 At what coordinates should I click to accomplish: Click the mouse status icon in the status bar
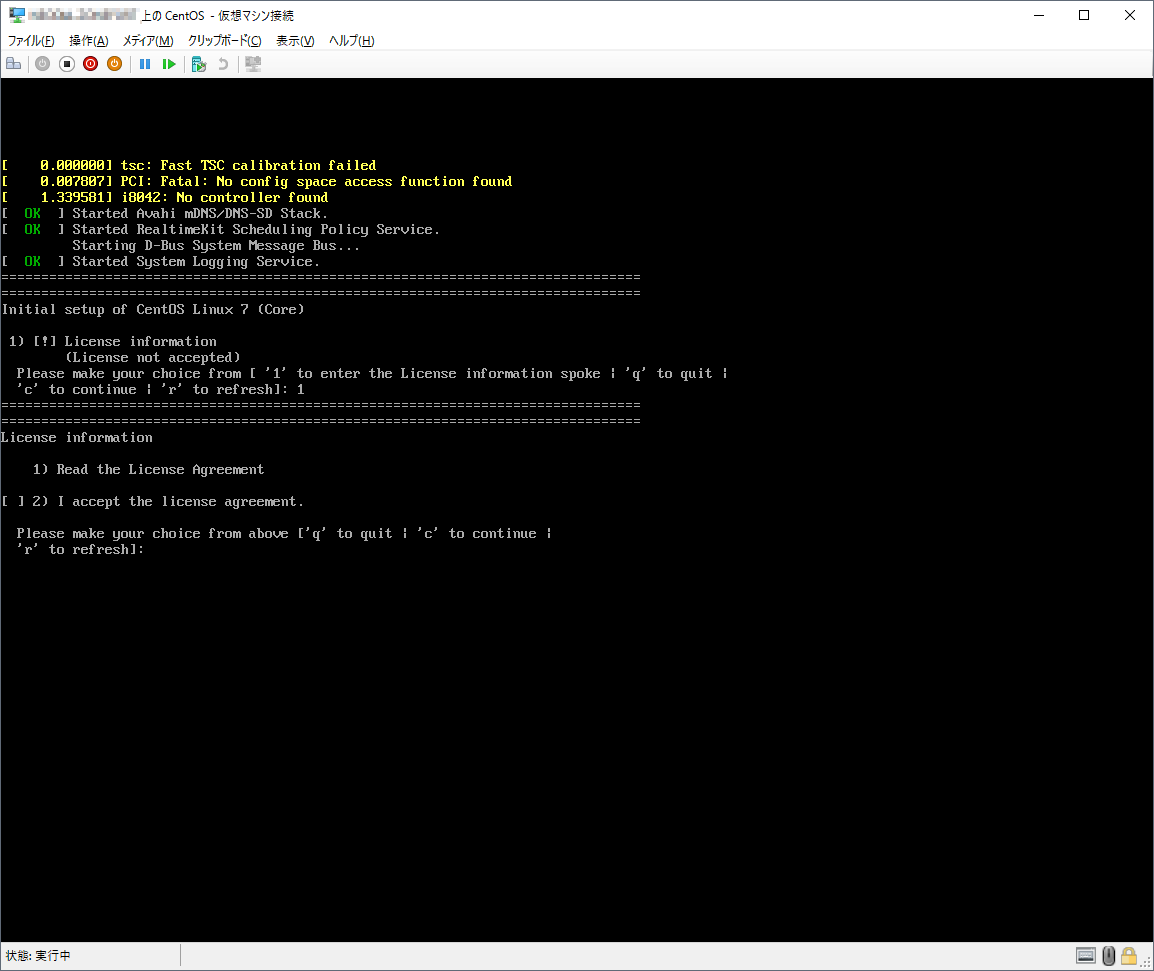1108,956
